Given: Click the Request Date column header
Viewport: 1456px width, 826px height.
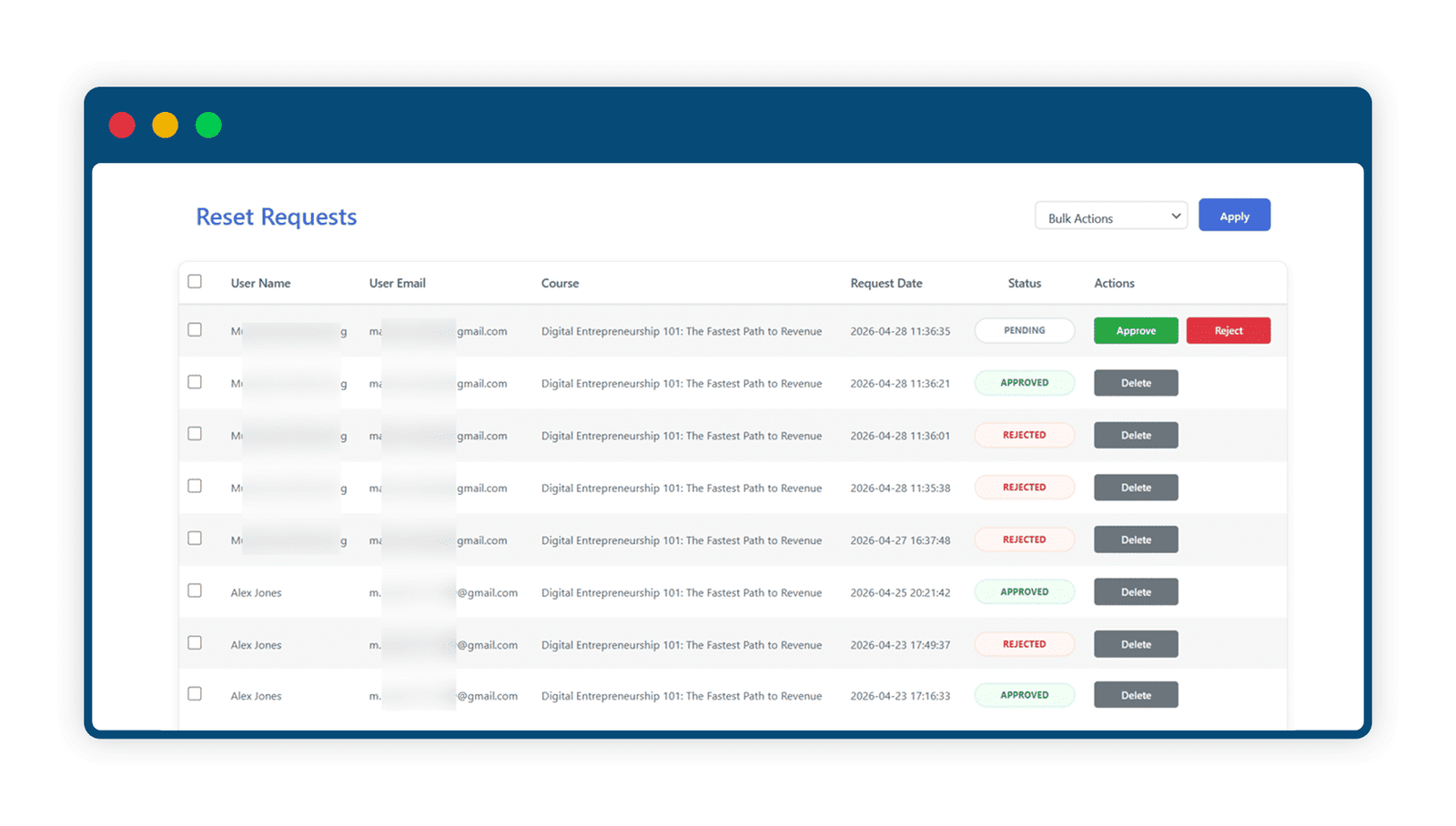Looking at the screenshot, I should click(x=886, y=283).
